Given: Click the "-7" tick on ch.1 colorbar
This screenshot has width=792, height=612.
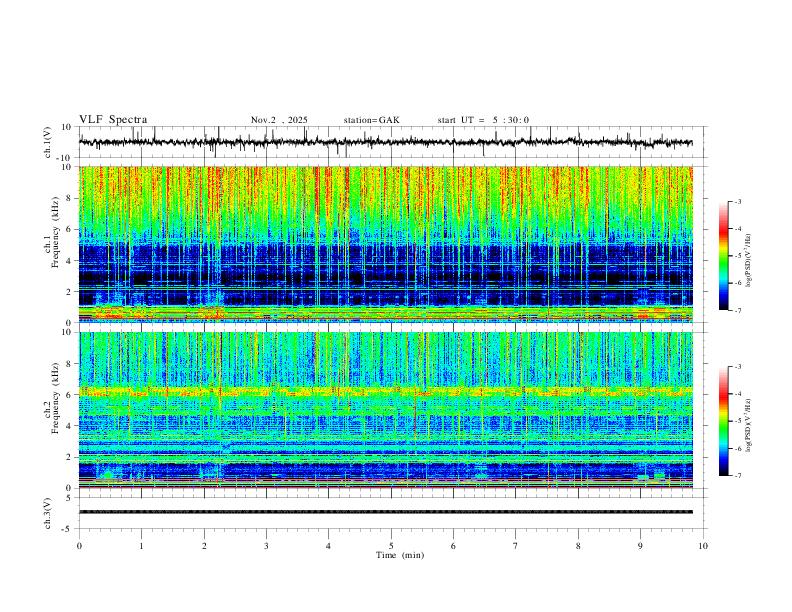Looking at the screenshot, I should point(737,311).
